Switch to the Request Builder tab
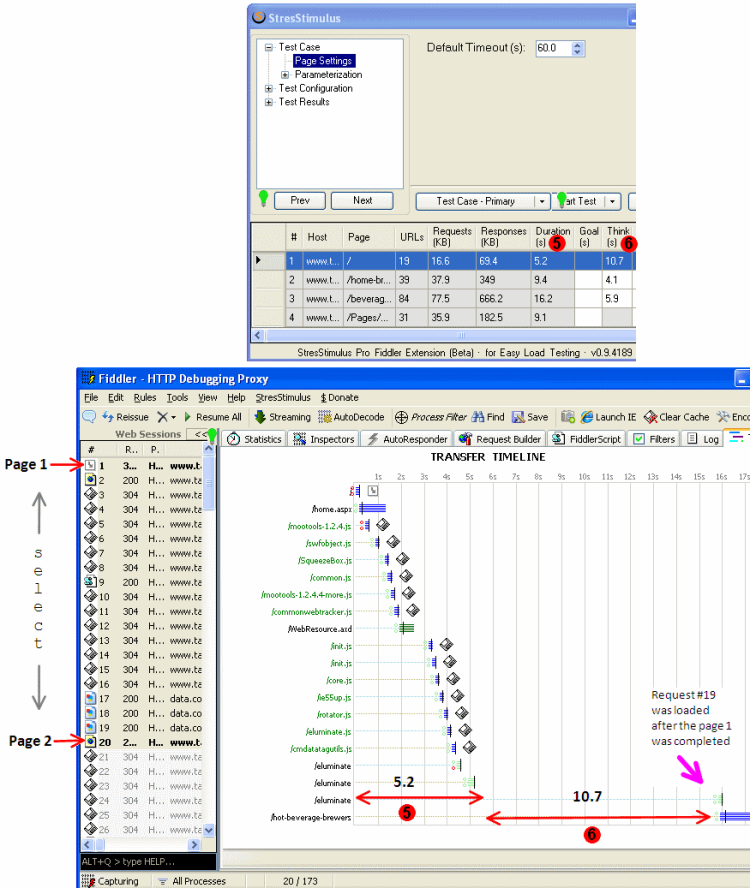 [x=501, y=439]
